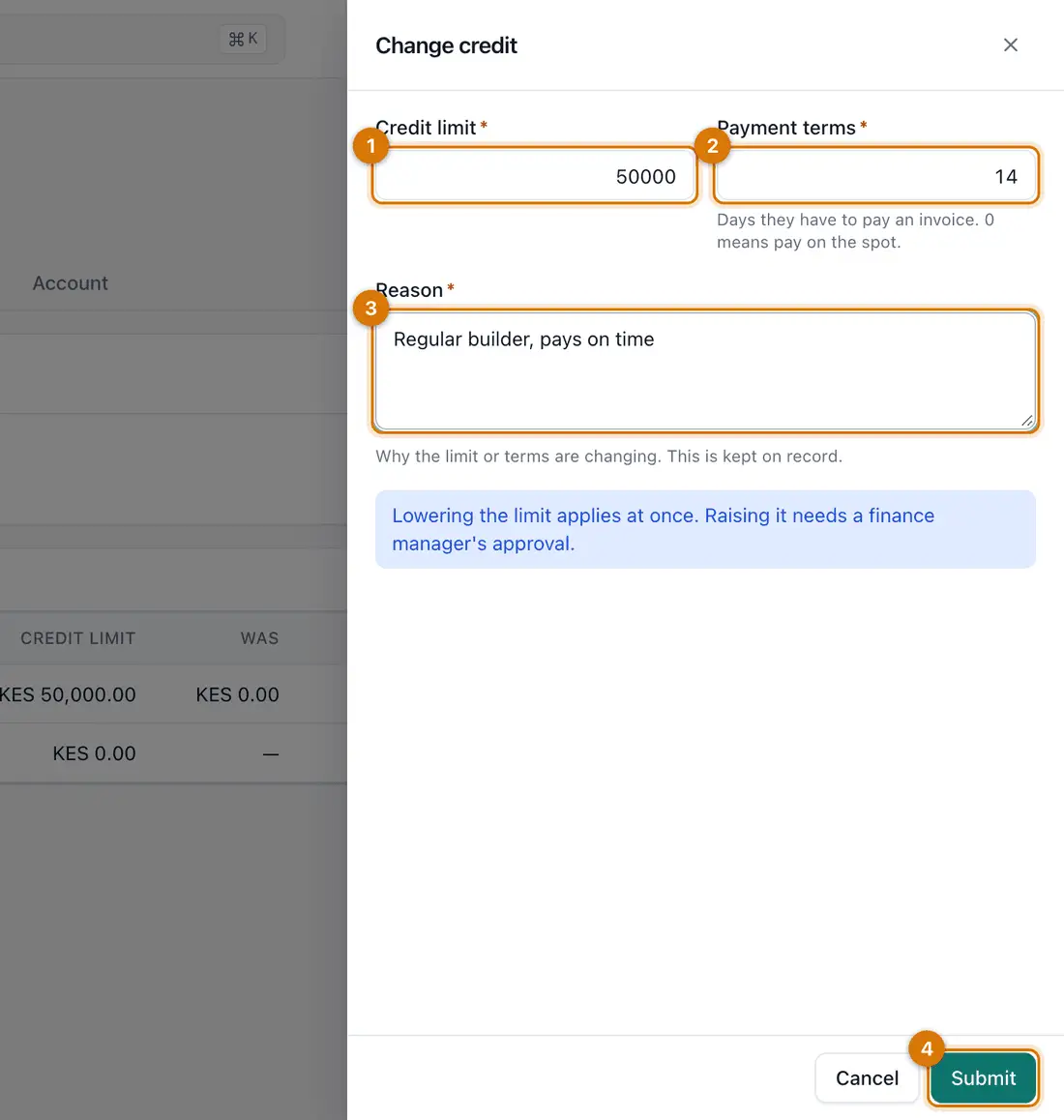Cancel the credit change
The width and height of the screenshot is (1064, 1120).
867,1077
